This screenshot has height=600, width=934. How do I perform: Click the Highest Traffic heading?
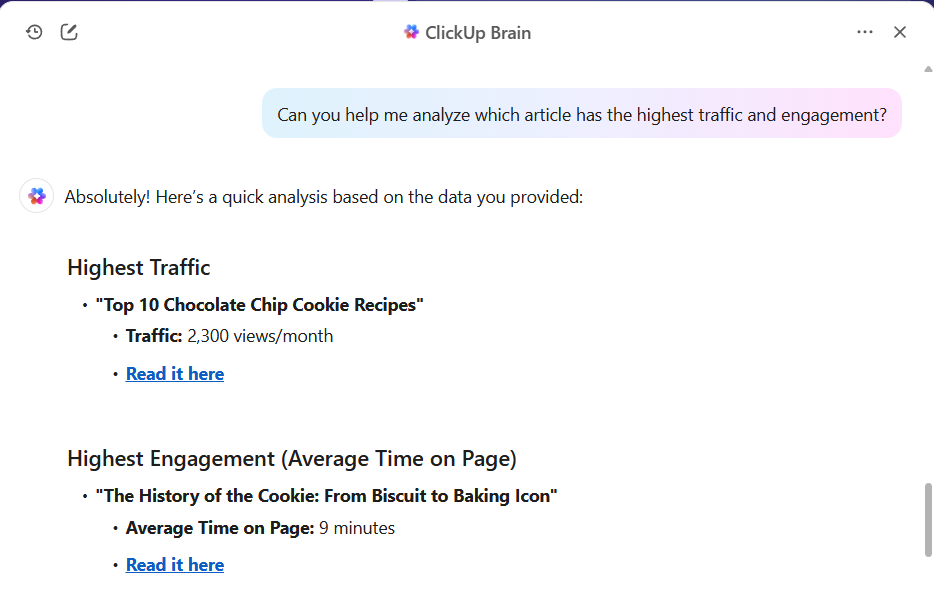pyautogui.click(x=139, y=267)
